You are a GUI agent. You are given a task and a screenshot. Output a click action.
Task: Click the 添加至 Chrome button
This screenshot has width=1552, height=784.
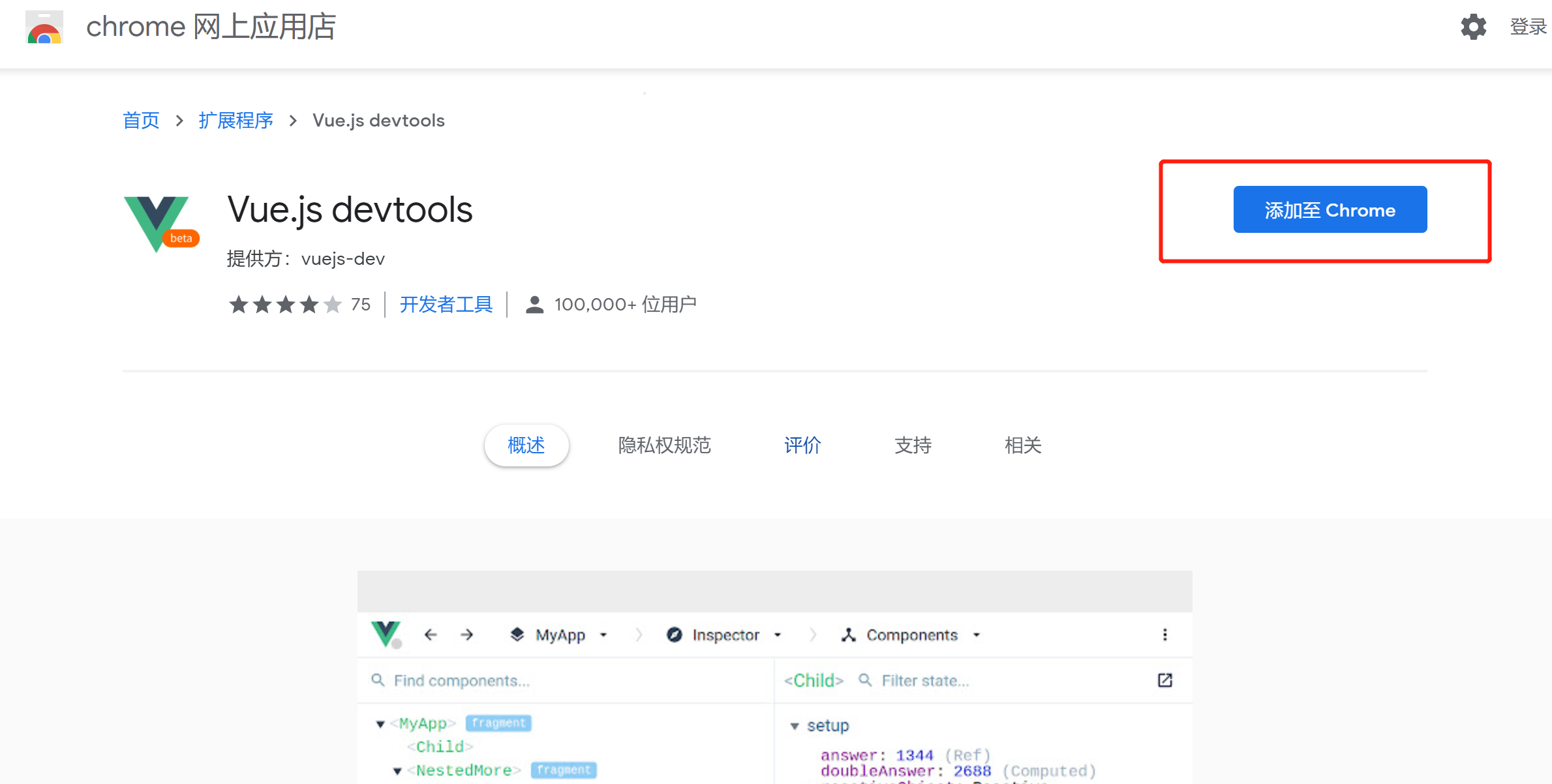pos(1330,210)
